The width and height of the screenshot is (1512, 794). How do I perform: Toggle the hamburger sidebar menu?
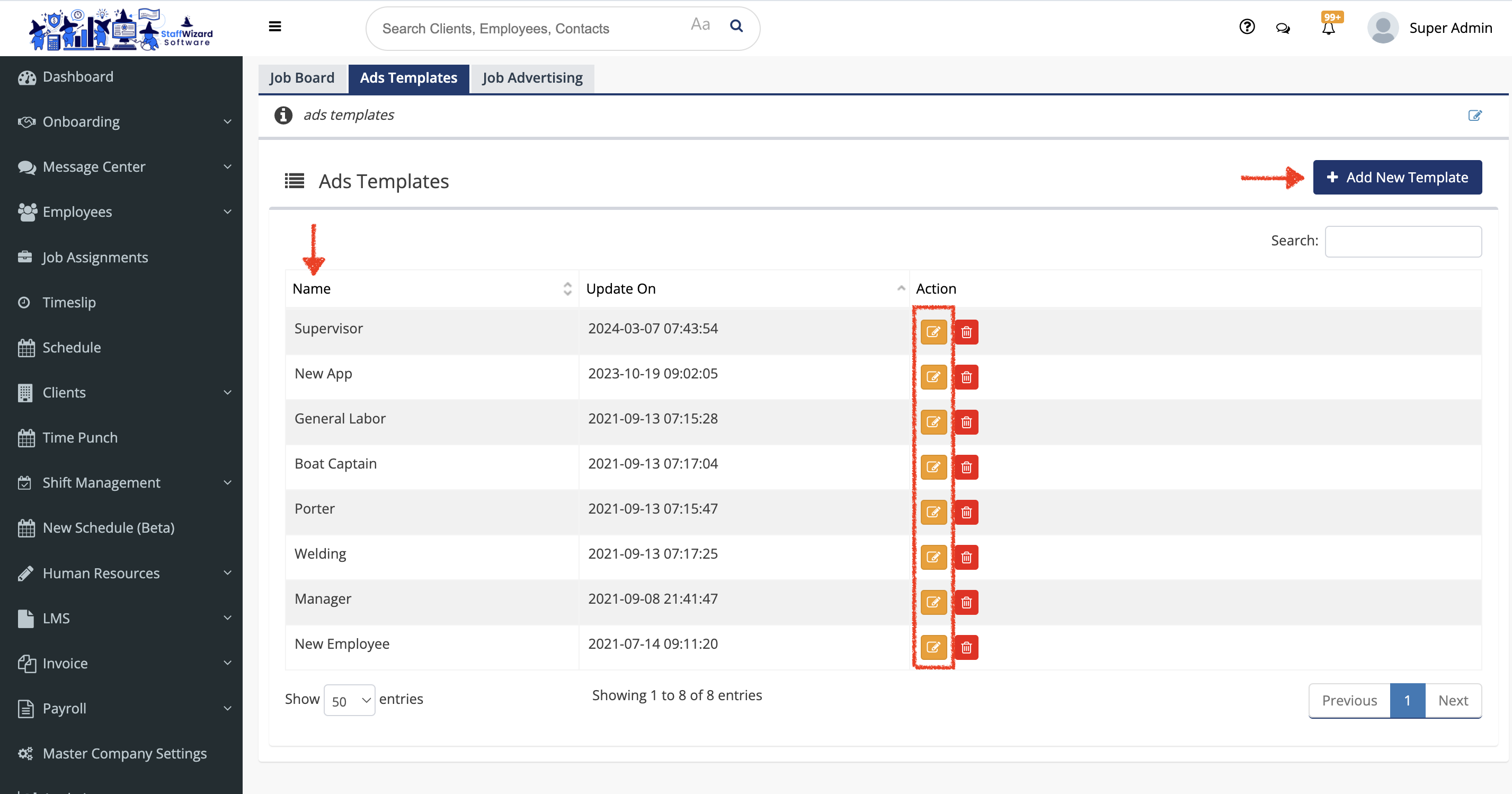[x=275, y=27]
